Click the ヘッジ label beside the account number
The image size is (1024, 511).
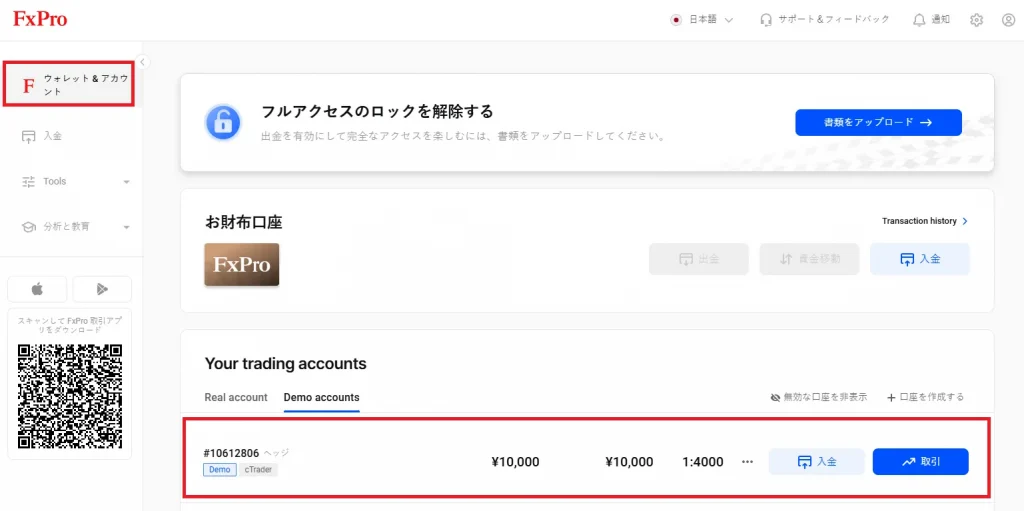[x=276, y=453]
